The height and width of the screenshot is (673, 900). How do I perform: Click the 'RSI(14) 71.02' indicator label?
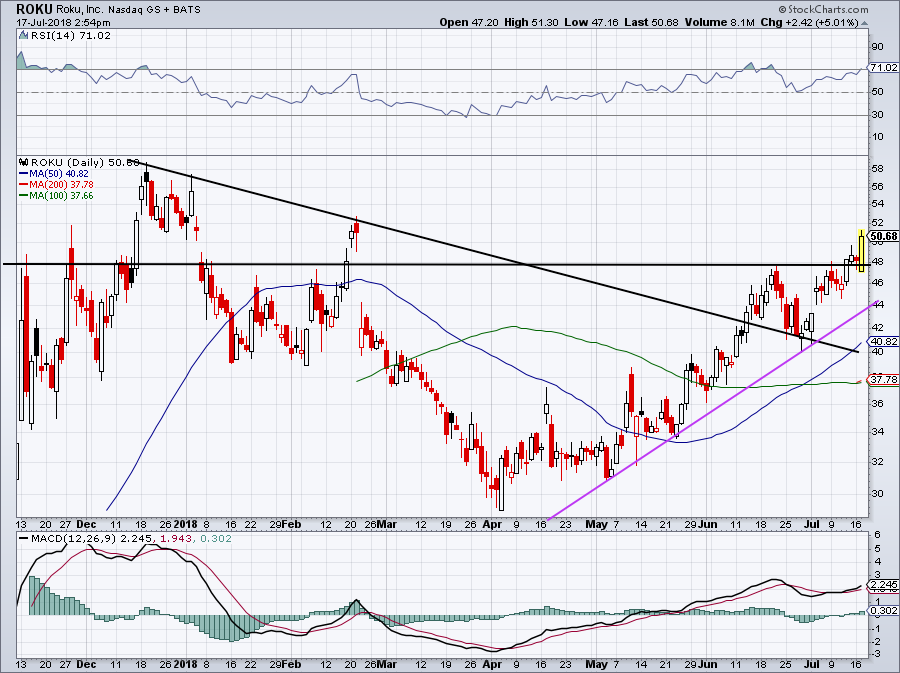pos(71,36)
